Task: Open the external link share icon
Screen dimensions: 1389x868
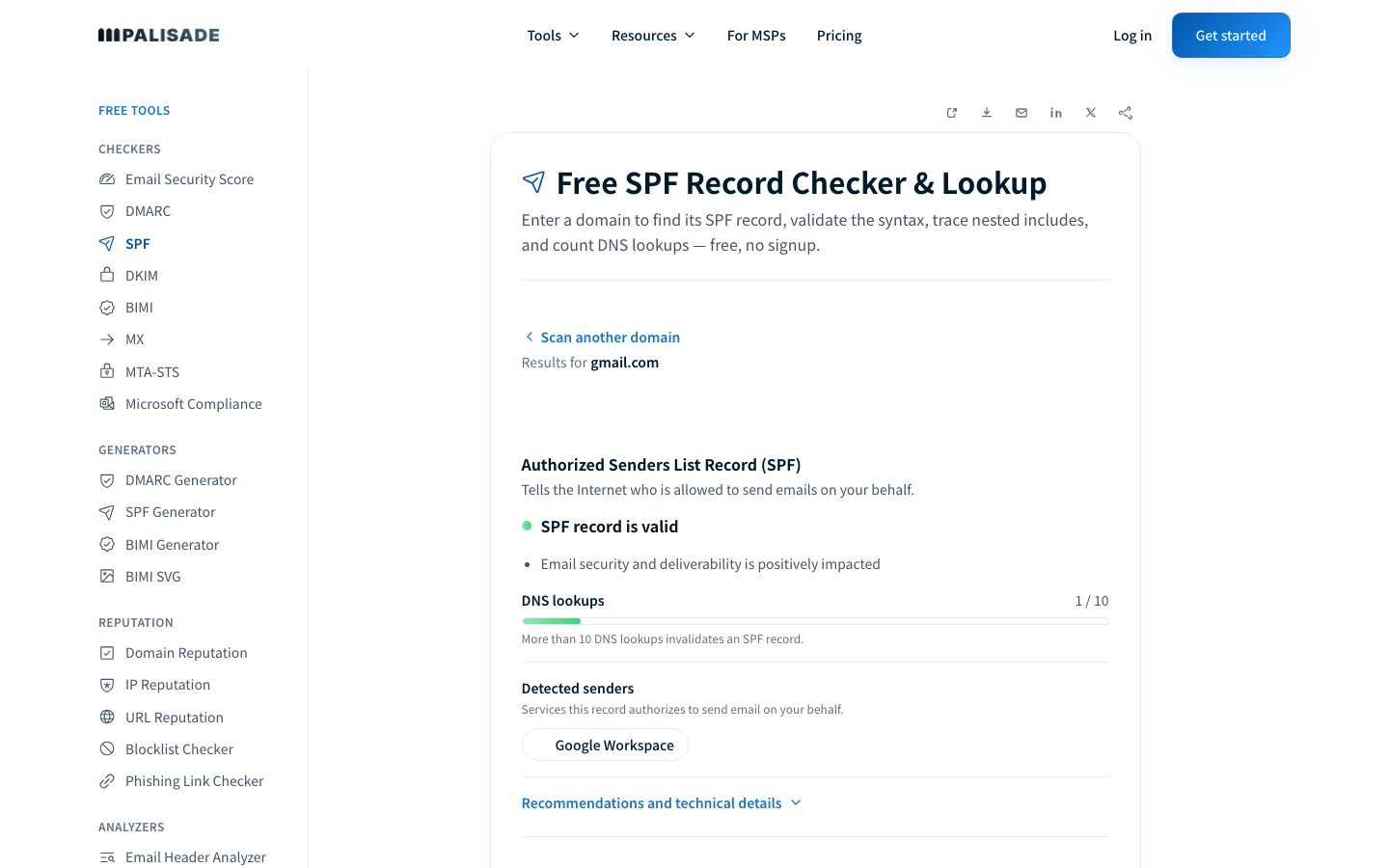Action: pyautogui.click(x=952, y=113)
